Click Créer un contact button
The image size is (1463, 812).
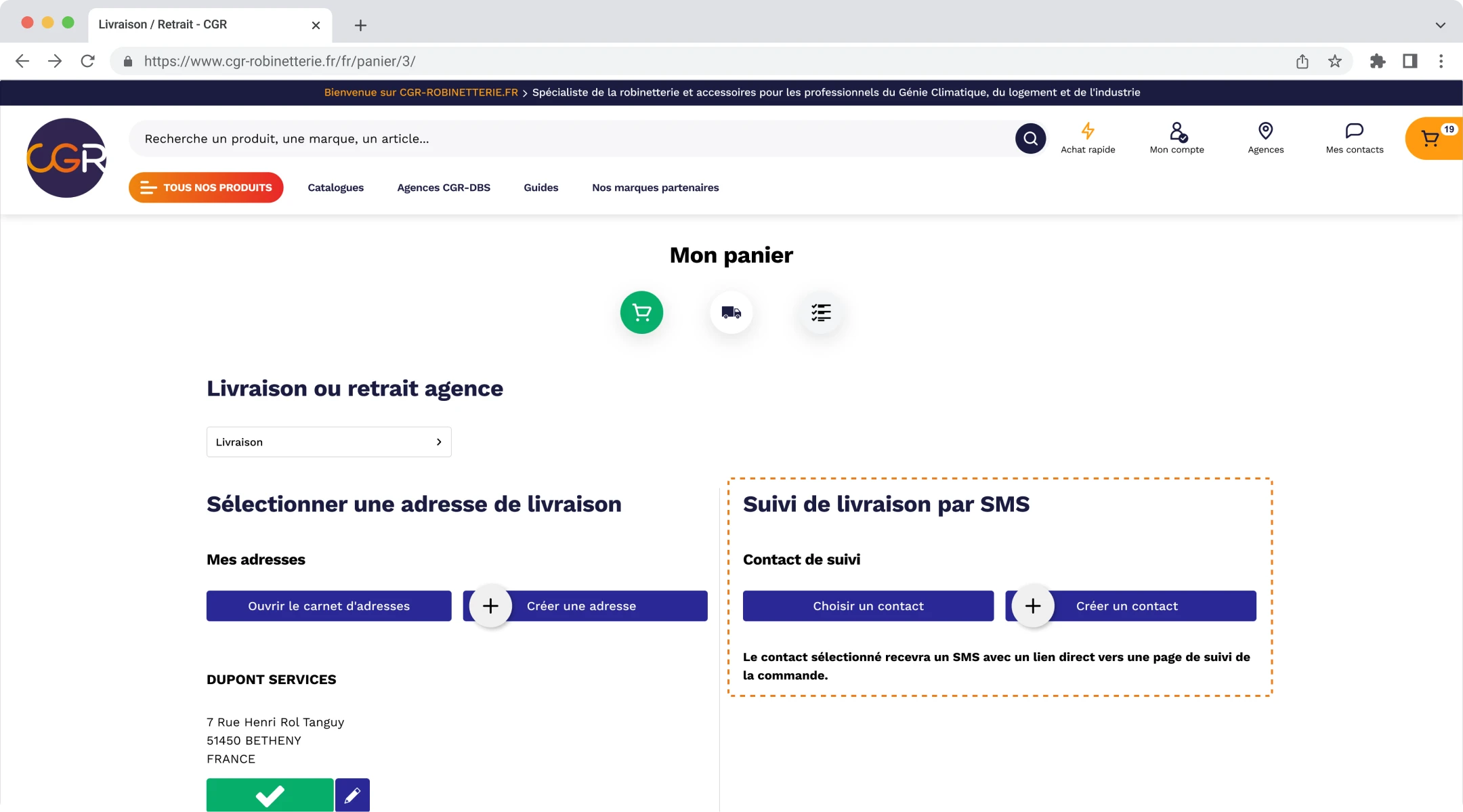click(x=1130, y=606)
